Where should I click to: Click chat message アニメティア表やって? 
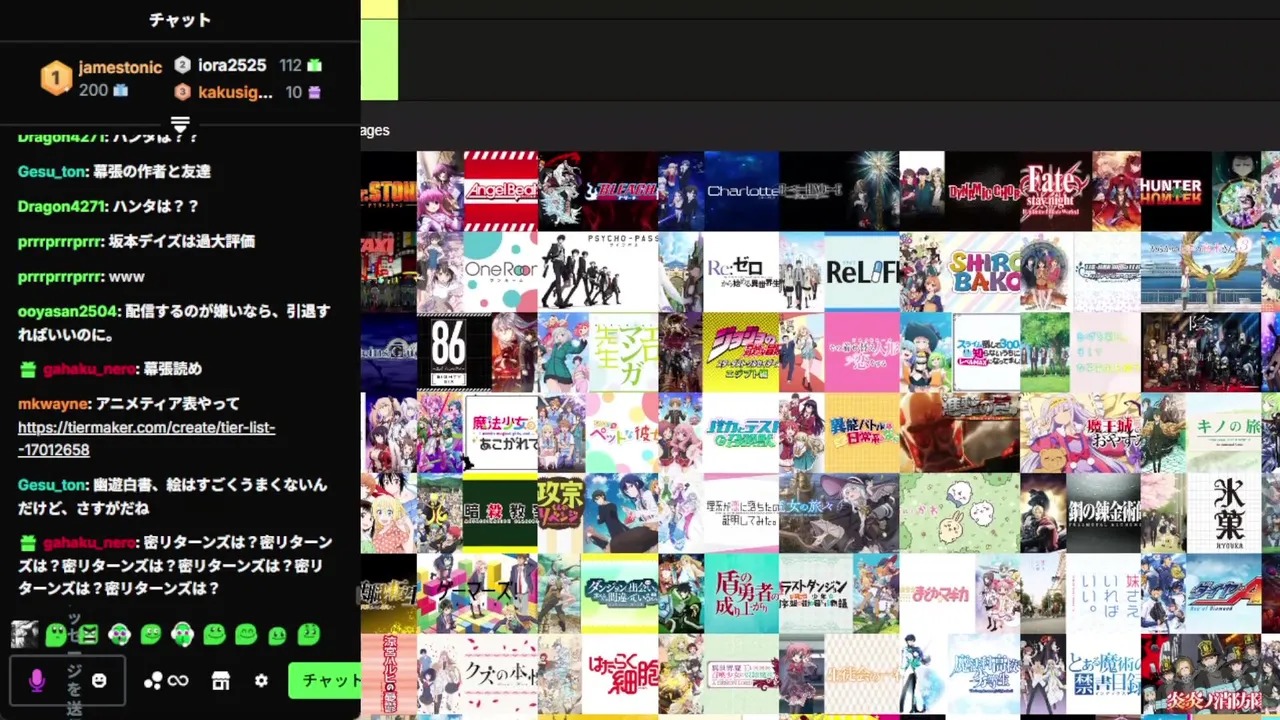[x=167, y=403]
